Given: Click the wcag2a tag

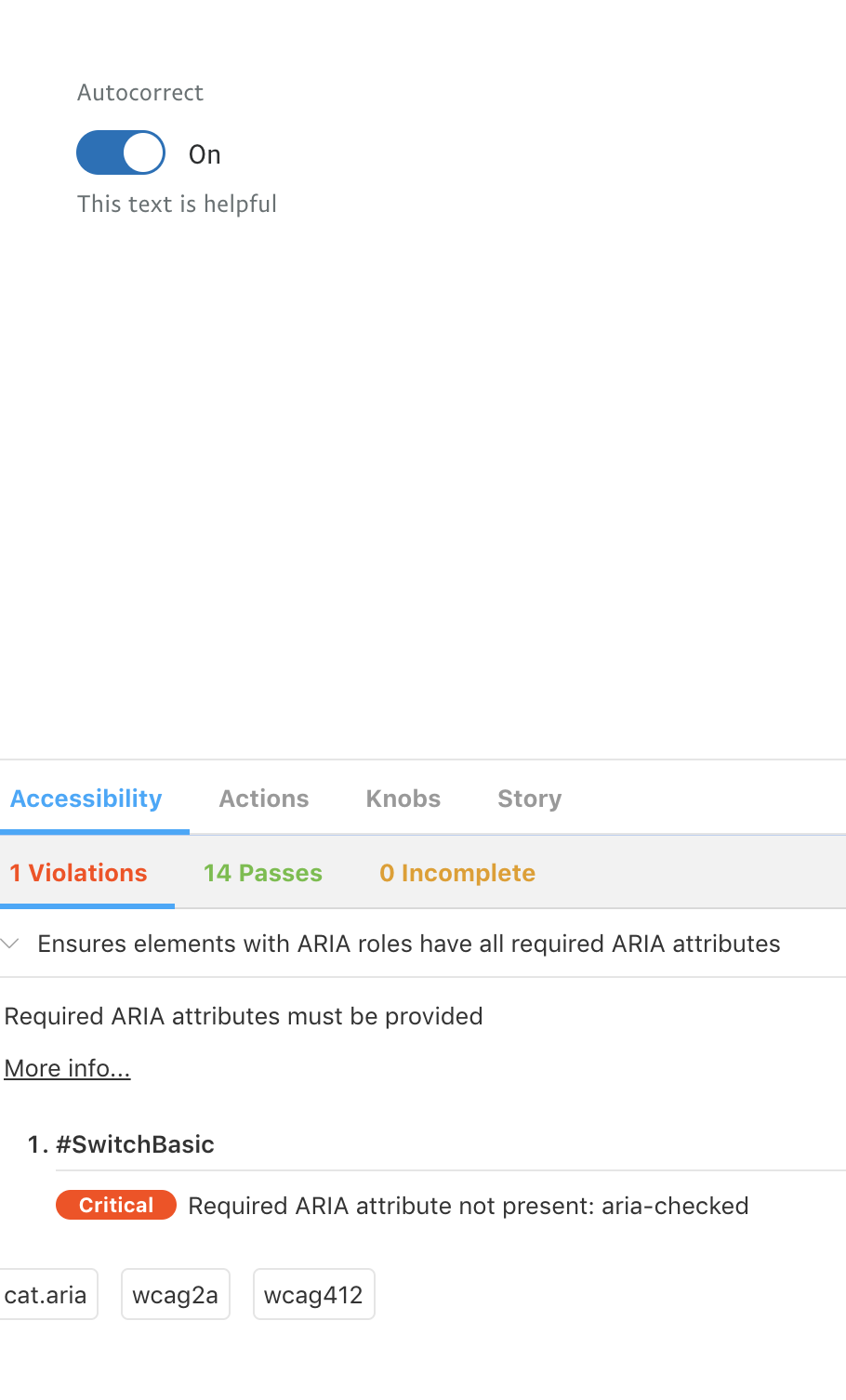Looking at the screenshot, I should 175,1293.
